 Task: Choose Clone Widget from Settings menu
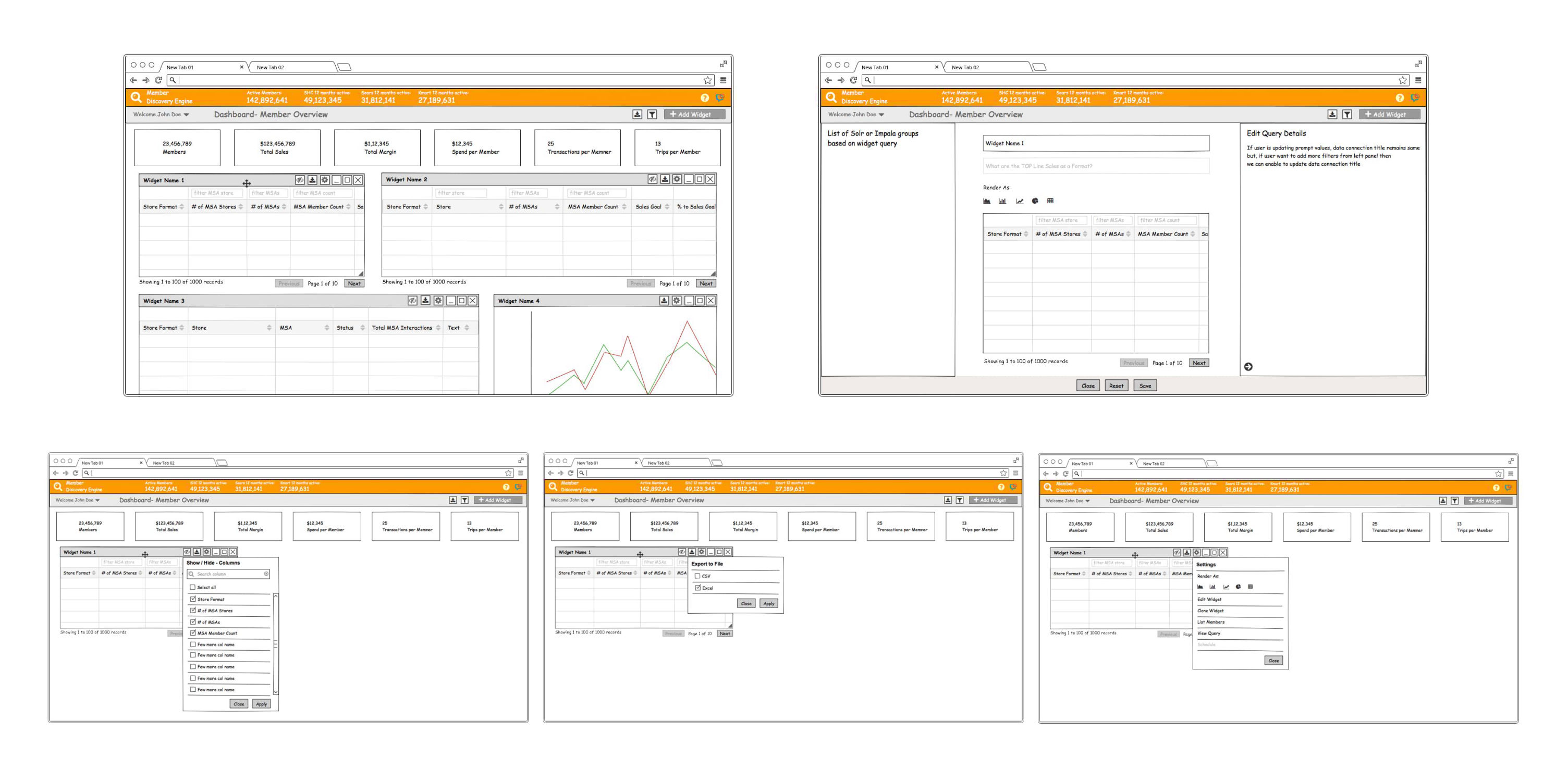click(1210, 611)
